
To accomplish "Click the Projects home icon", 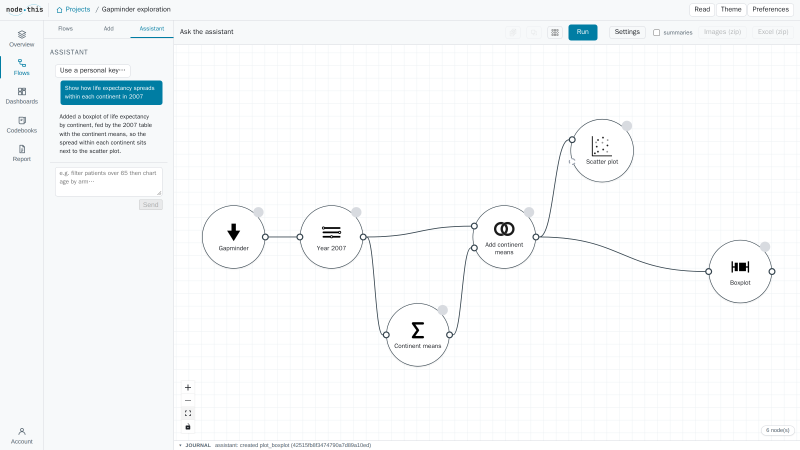I will click(x=59, y=10).
